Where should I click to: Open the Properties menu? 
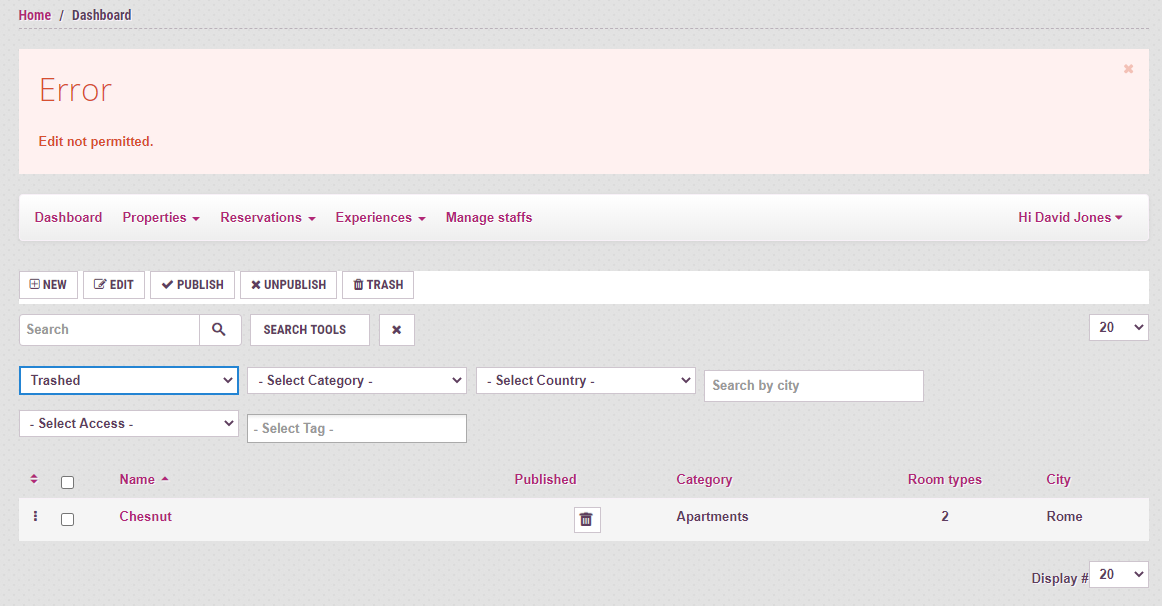[160, 217]
